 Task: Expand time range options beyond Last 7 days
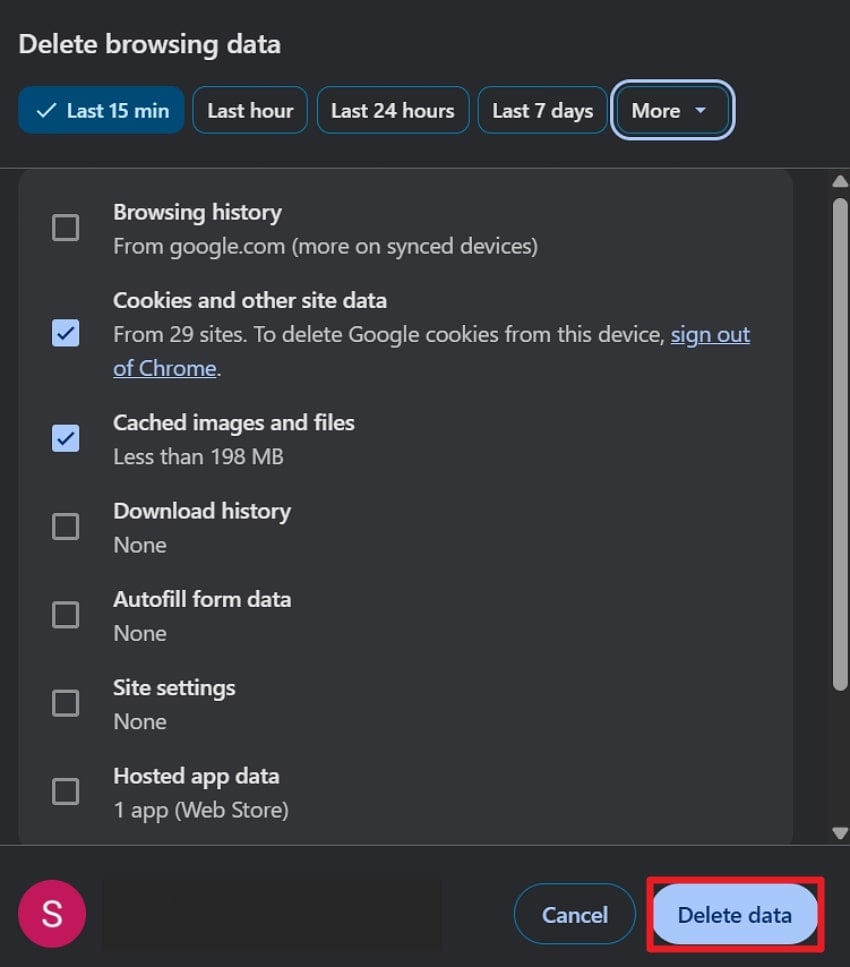point(672,110)
